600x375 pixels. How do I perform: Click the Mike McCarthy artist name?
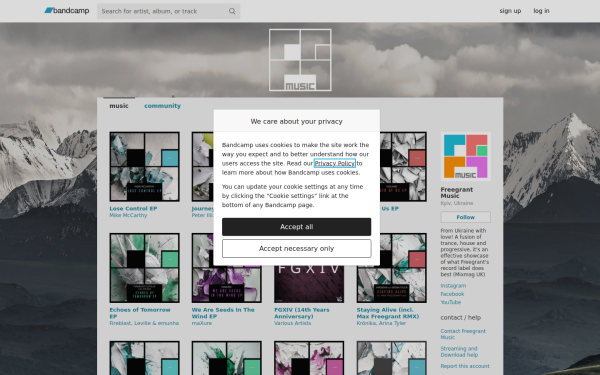[x=128, y=215]
